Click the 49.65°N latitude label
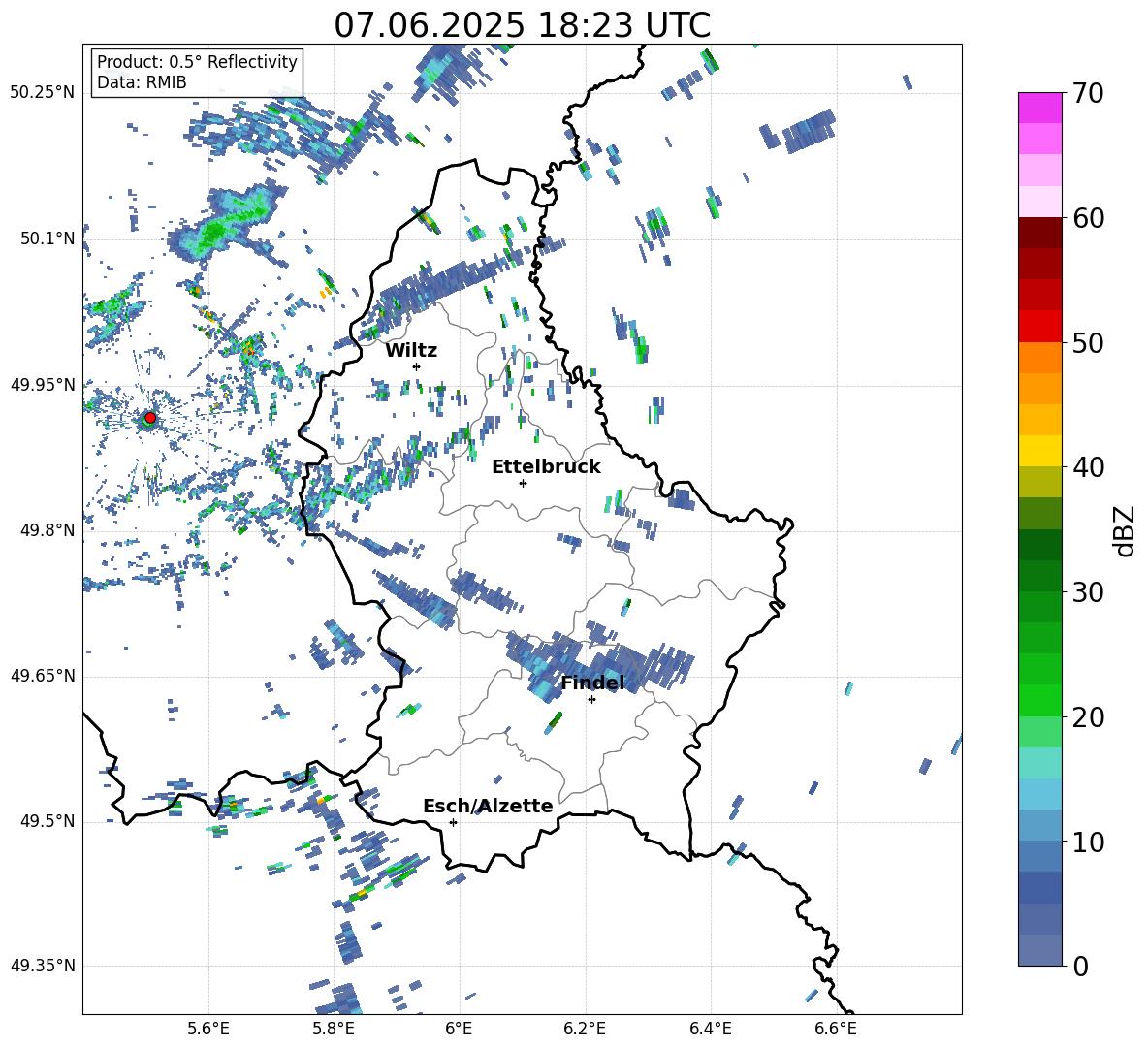The image size is (1148, 1048). pos(42,675)
